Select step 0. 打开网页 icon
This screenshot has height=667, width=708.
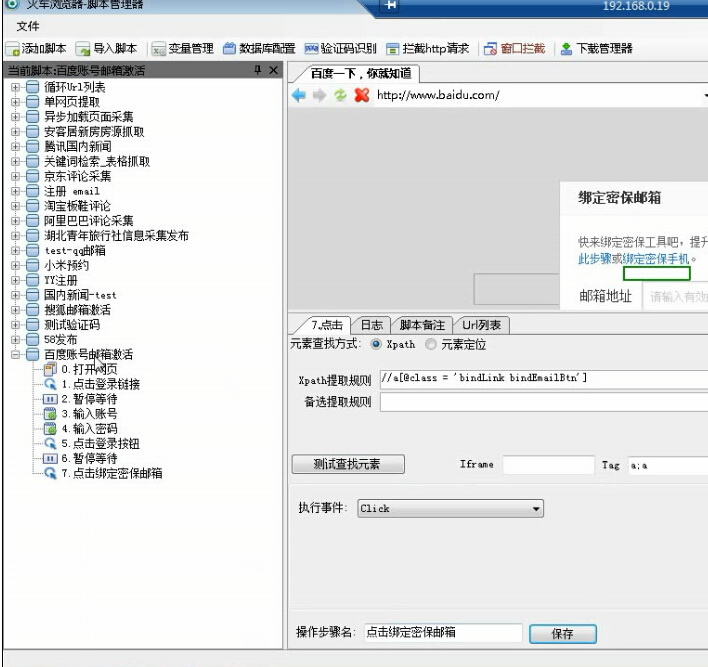(50, 369)
